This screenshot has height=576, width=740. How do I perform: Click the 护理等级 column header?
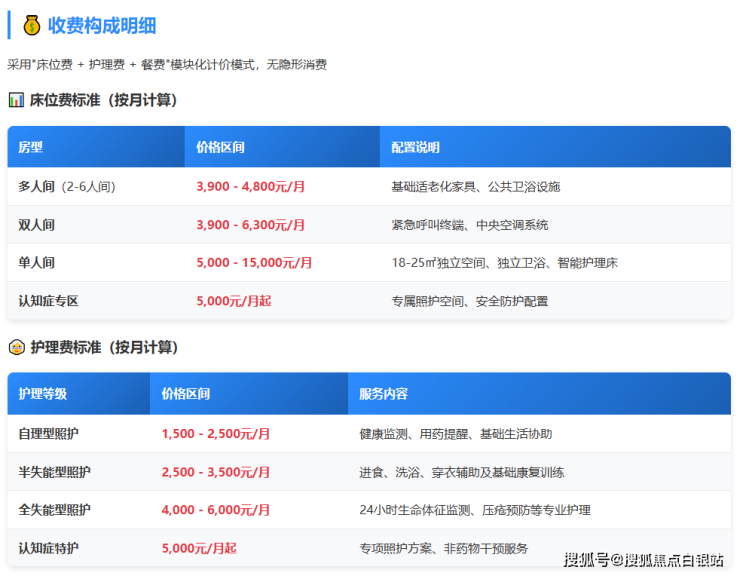click(42, 394)
